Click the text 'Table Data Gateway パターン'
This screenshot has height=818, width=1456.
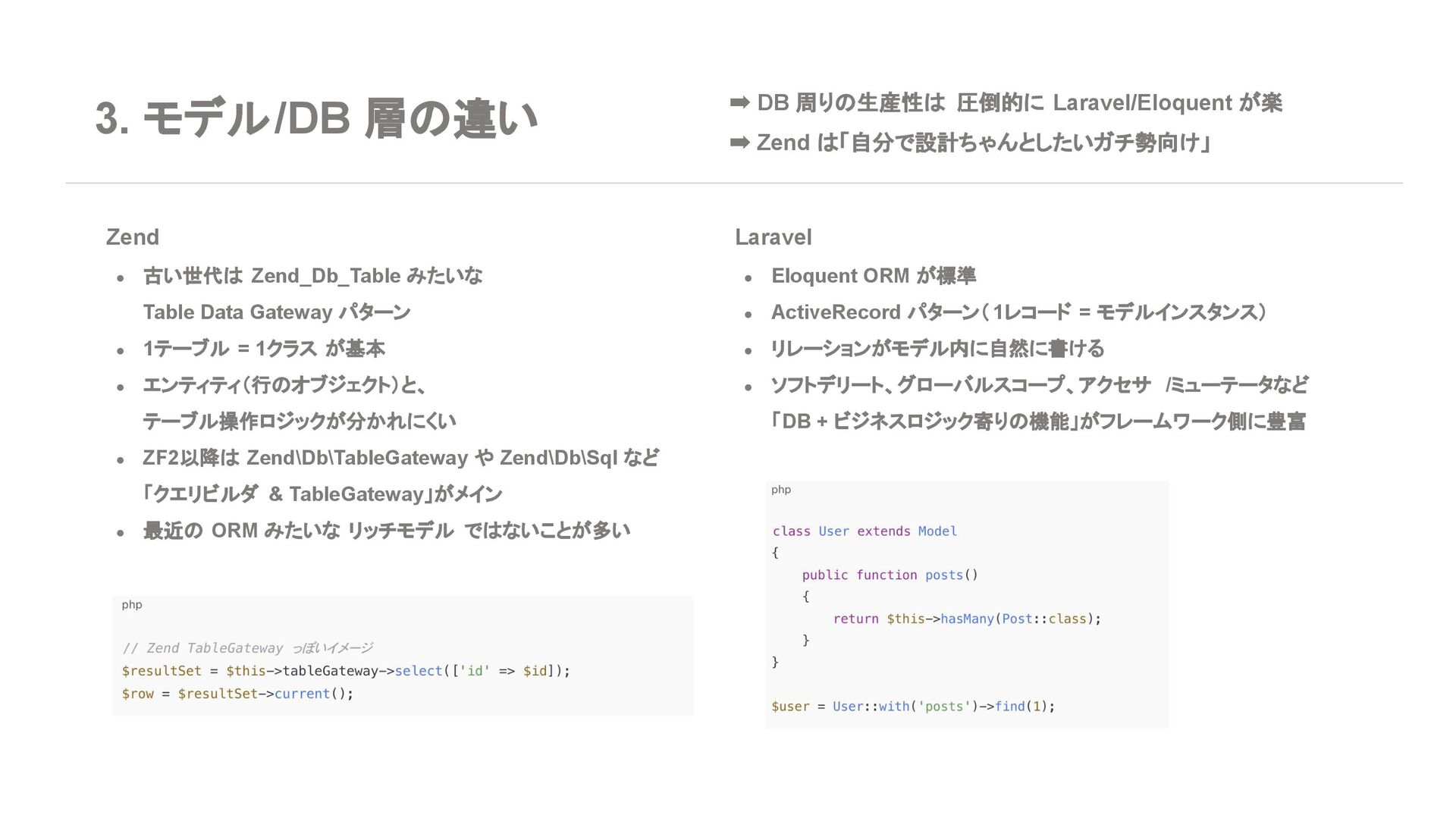point(277,312)
